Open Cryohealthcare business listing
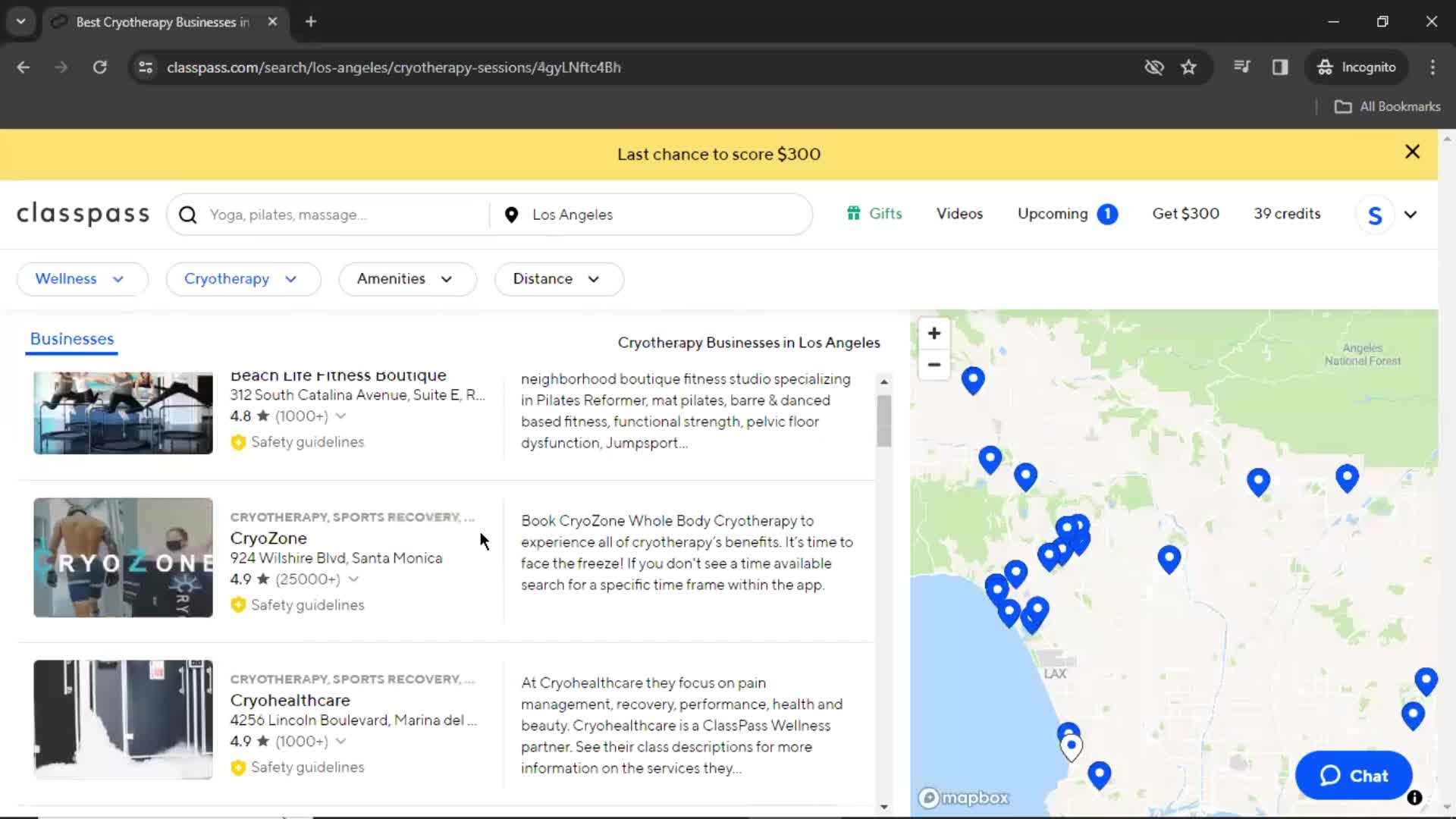1456x819 pixels. click(x=290, y=701)
